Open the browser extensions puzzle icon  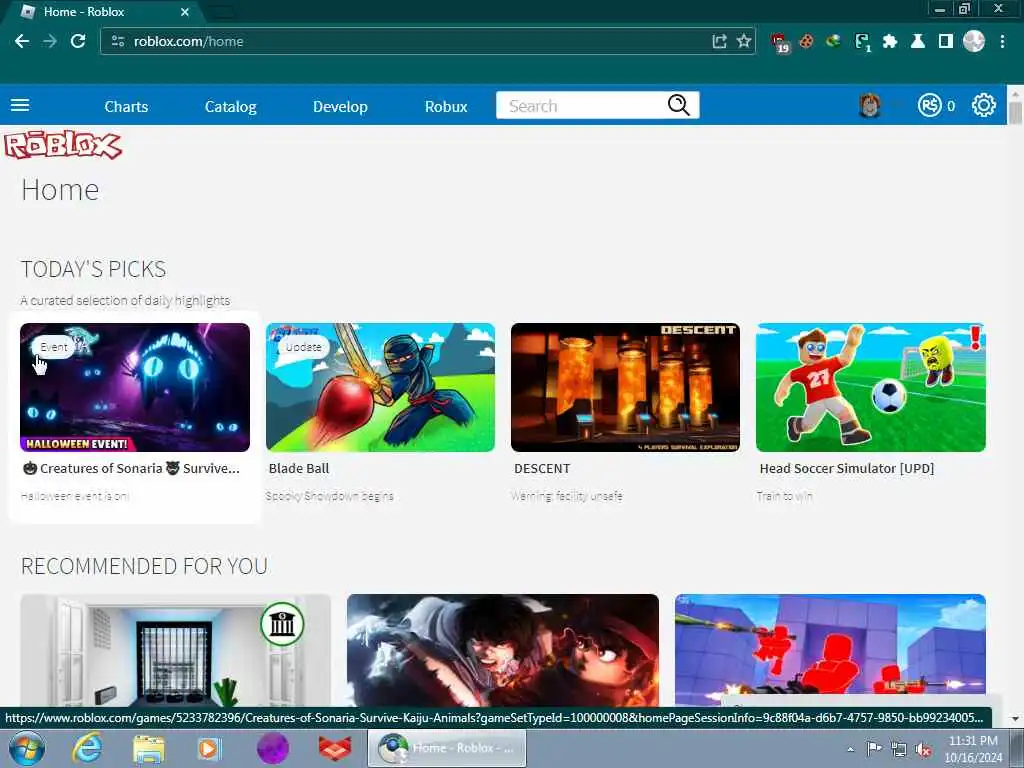(x=889, y=41)
